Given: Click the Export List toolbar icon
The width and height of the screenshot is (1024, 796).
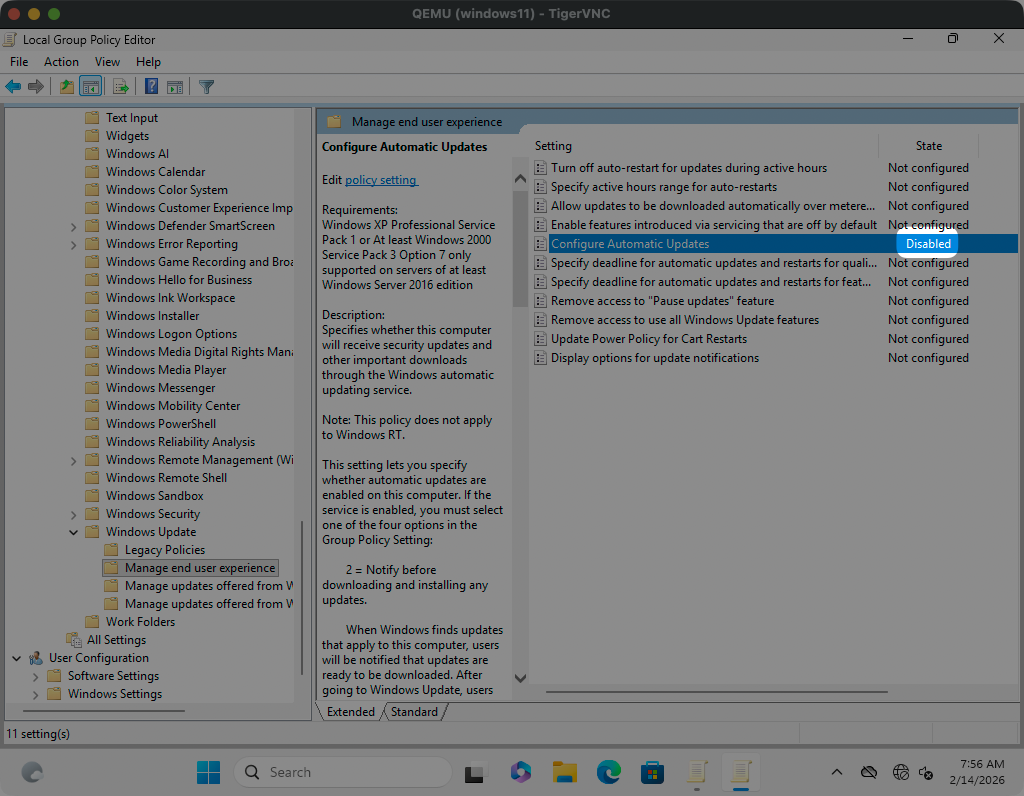Looking at the screenshot, I should tap(121, 87).
